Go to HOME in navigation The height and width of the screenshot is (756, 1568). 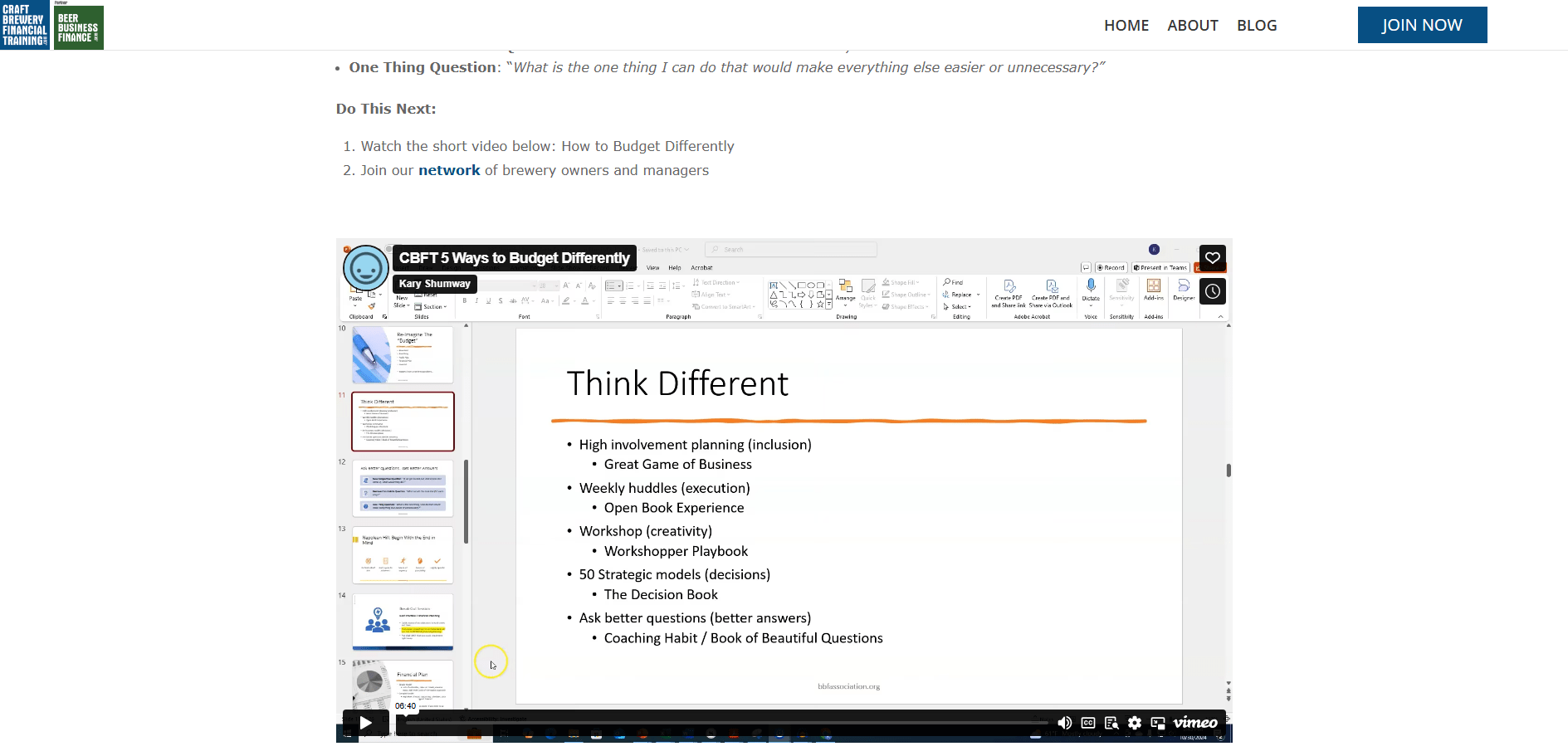coord(1126,26)
